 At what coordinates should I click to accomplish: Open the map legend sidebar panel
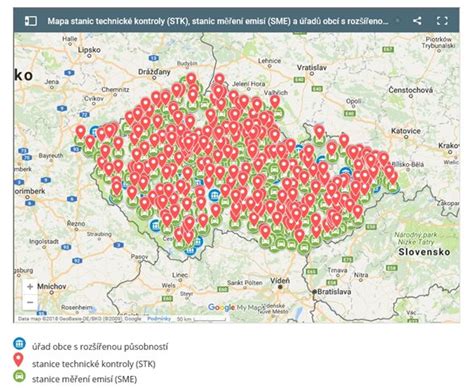click(30, 21)
